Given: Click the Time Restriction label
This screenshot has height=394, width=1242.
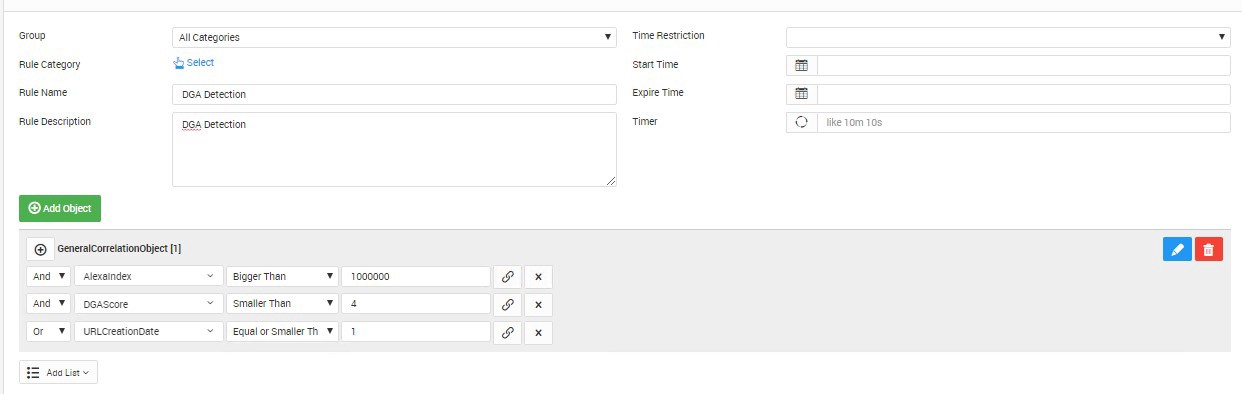Looking at the screenshot, I should pos(668,35).
